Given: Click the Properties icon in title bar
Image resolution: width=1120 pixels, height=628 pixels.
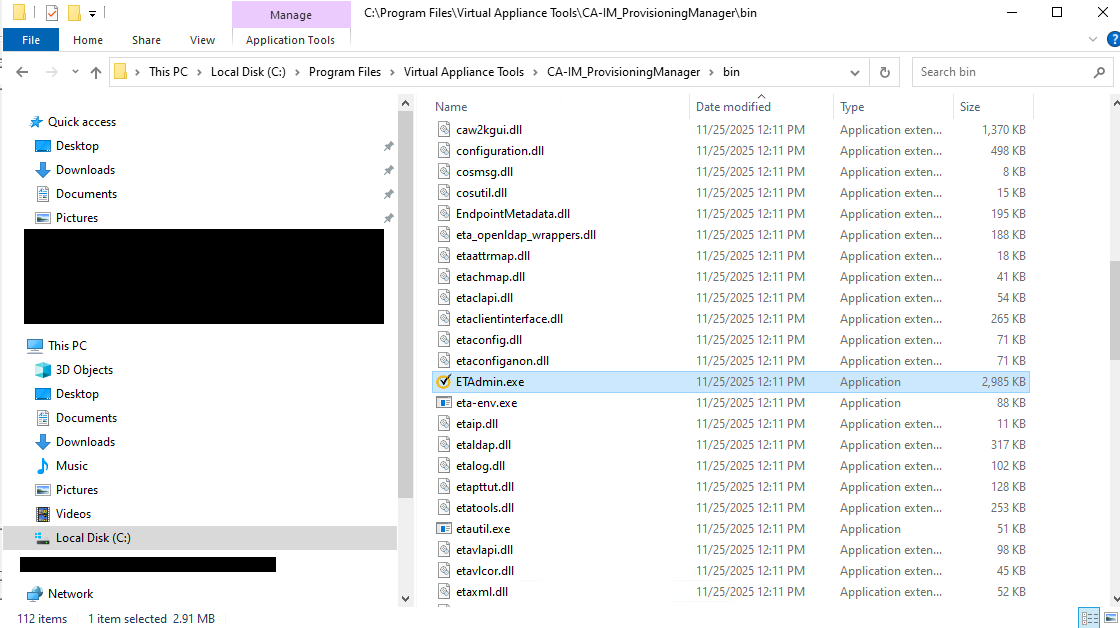Looking at the screenshot, I should click(x=52, y=13).
